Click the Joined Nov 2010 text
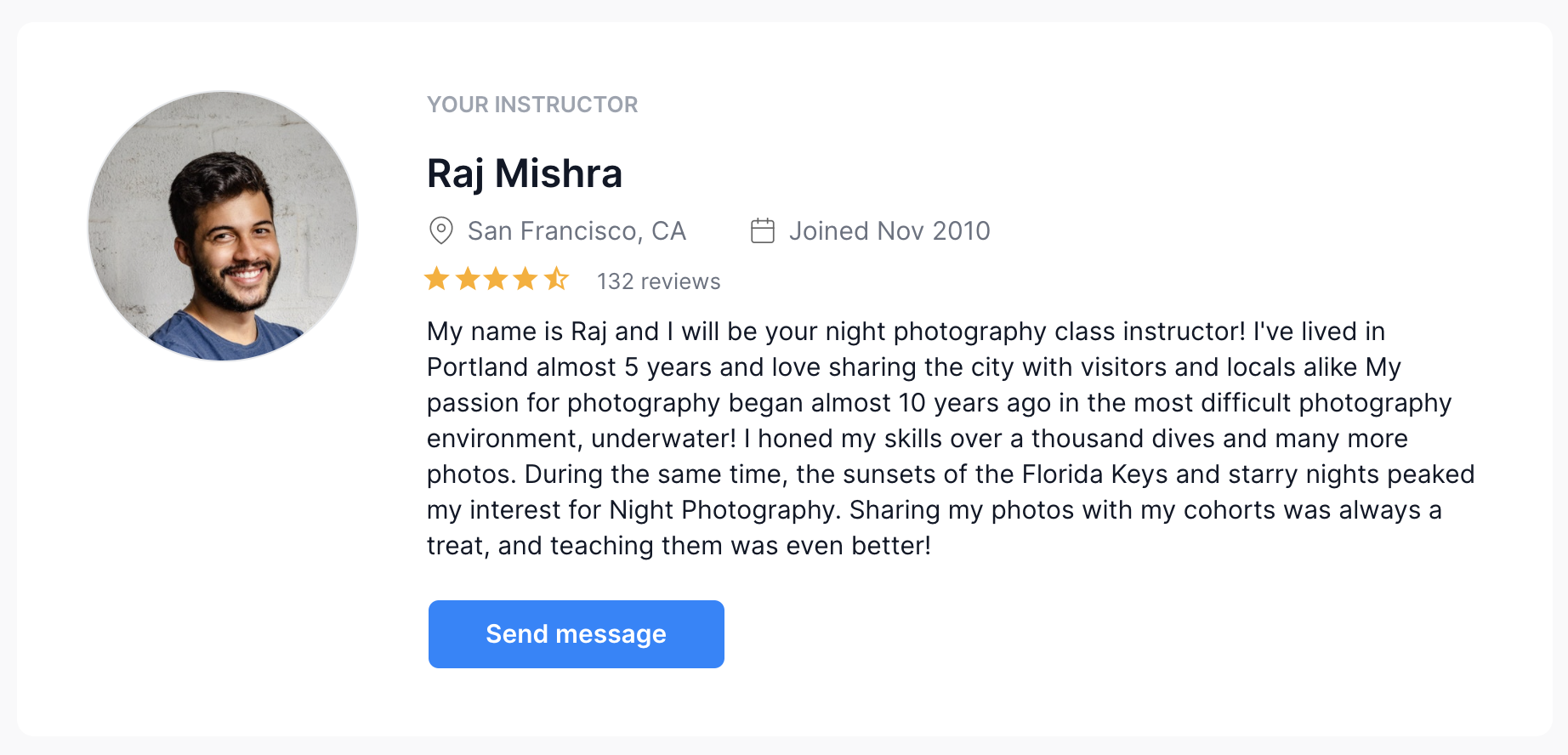The width and height of the screenshot is (1568, 755). point(889,231)
